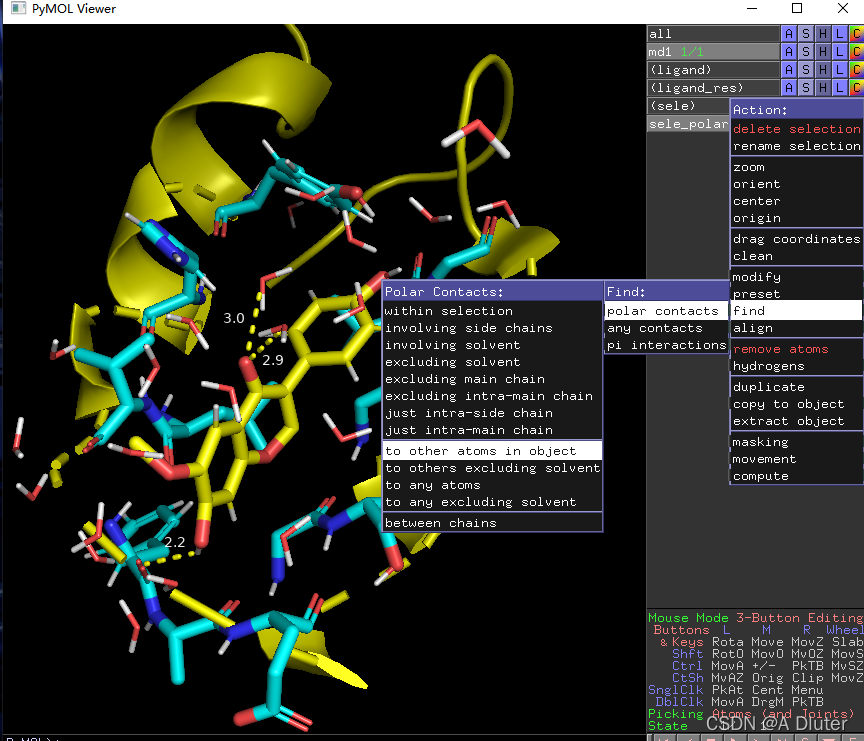Open the Color (C) swatch for md1
Screen dimensions: 864x741
pos(856,52)
